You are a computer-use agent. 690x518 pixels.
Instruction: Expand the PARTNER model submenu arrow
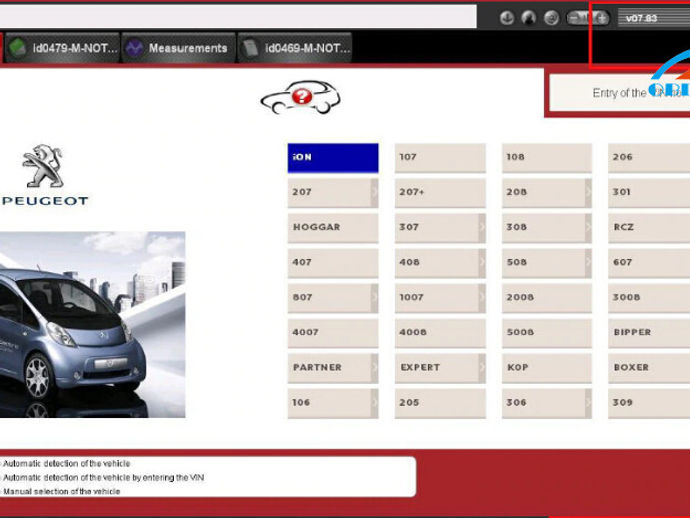(x=374, y=368)
